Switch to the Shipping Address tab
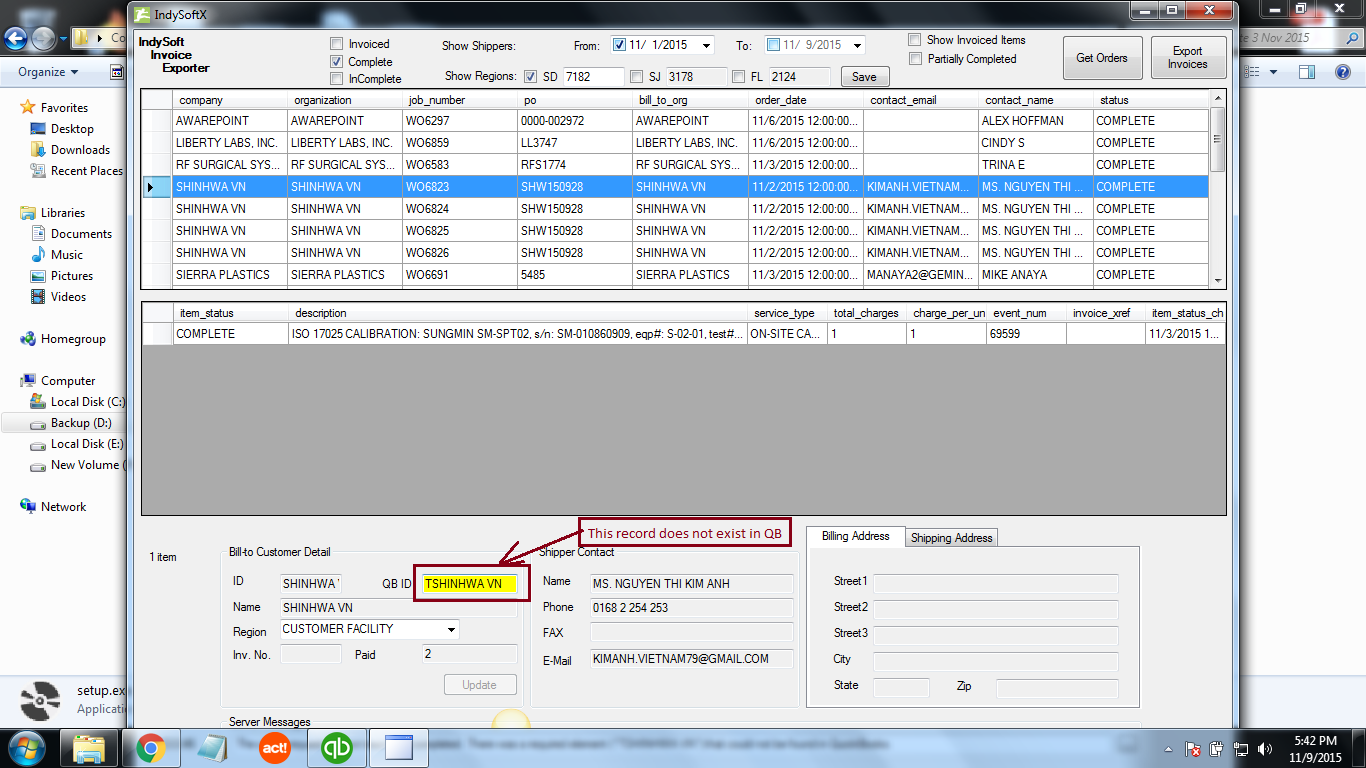1366x768 pixels. (951, 538)
